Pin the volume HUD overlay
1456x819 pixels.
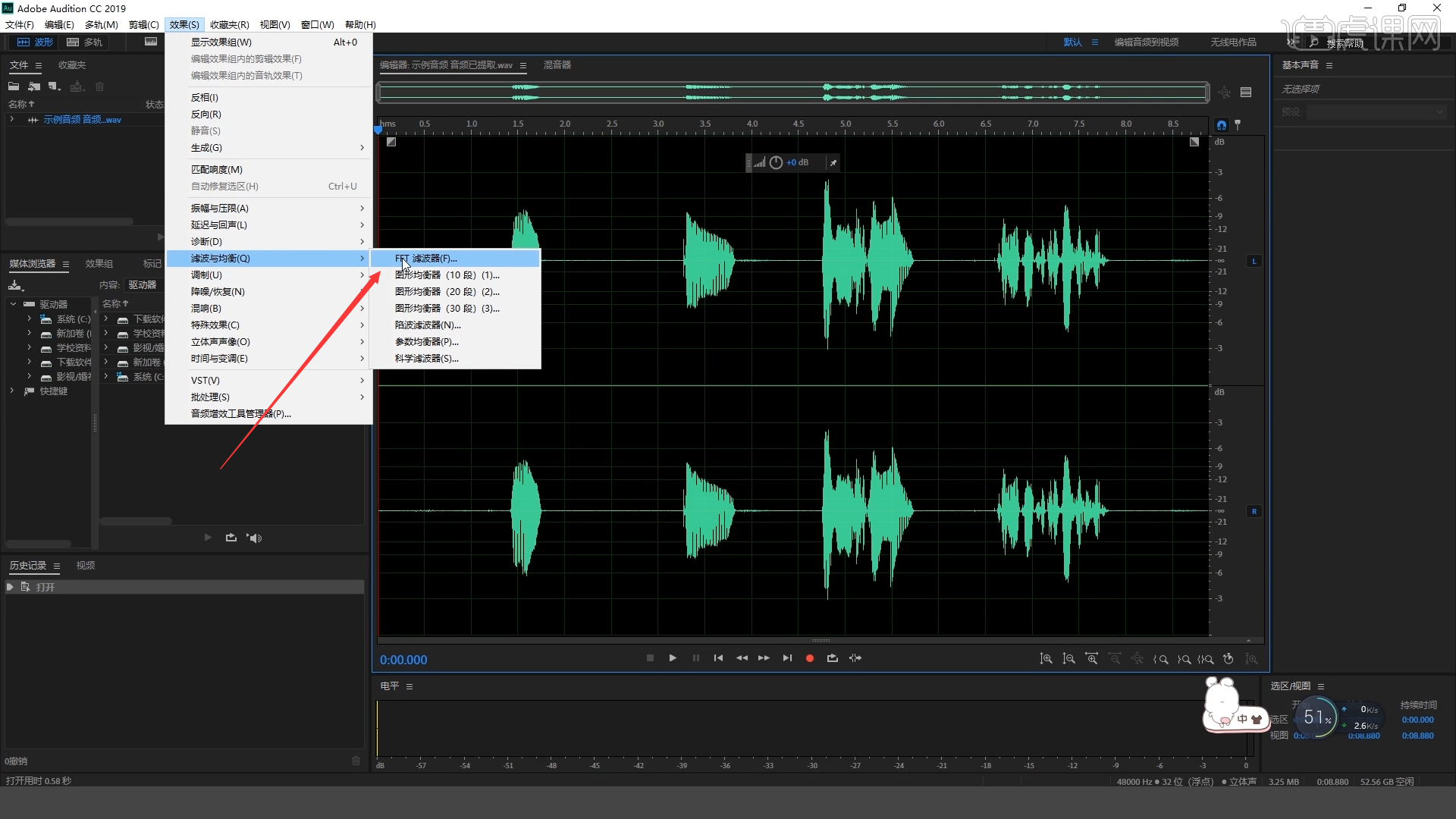point(833,162)
